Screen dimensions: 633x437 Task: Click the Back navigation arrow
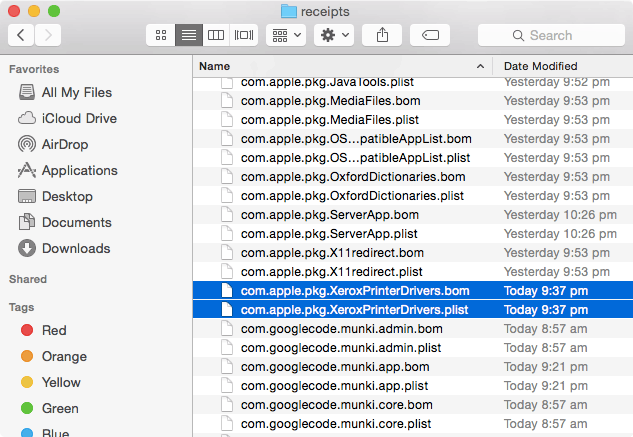[x=22, y=35]
